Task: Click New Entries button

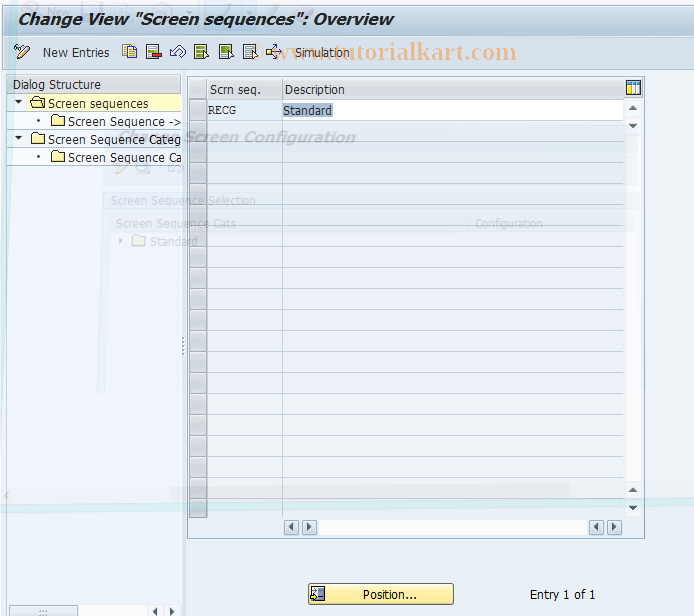Action: (76, 53)
